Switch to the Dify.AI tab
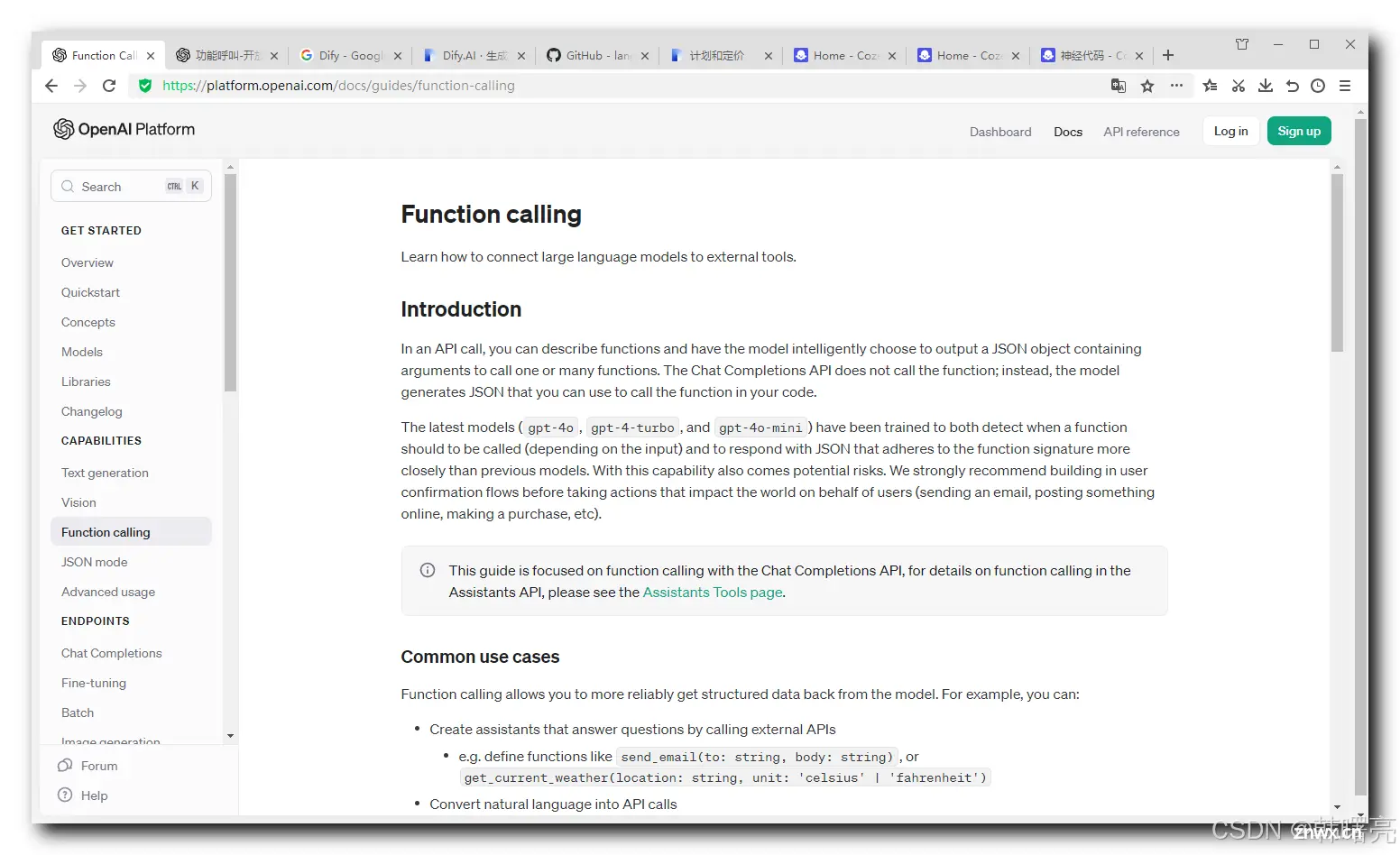The image size is (1400, 855). [x=474, y=55]
